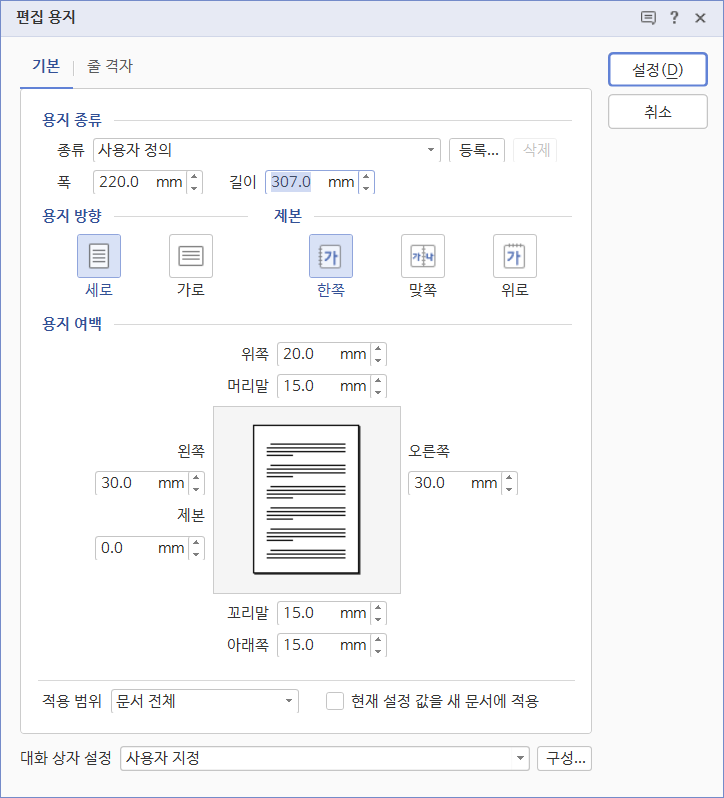Click the 오른쪽 margin field showing 30.0

pyautogui.click(x=455, y=483)
